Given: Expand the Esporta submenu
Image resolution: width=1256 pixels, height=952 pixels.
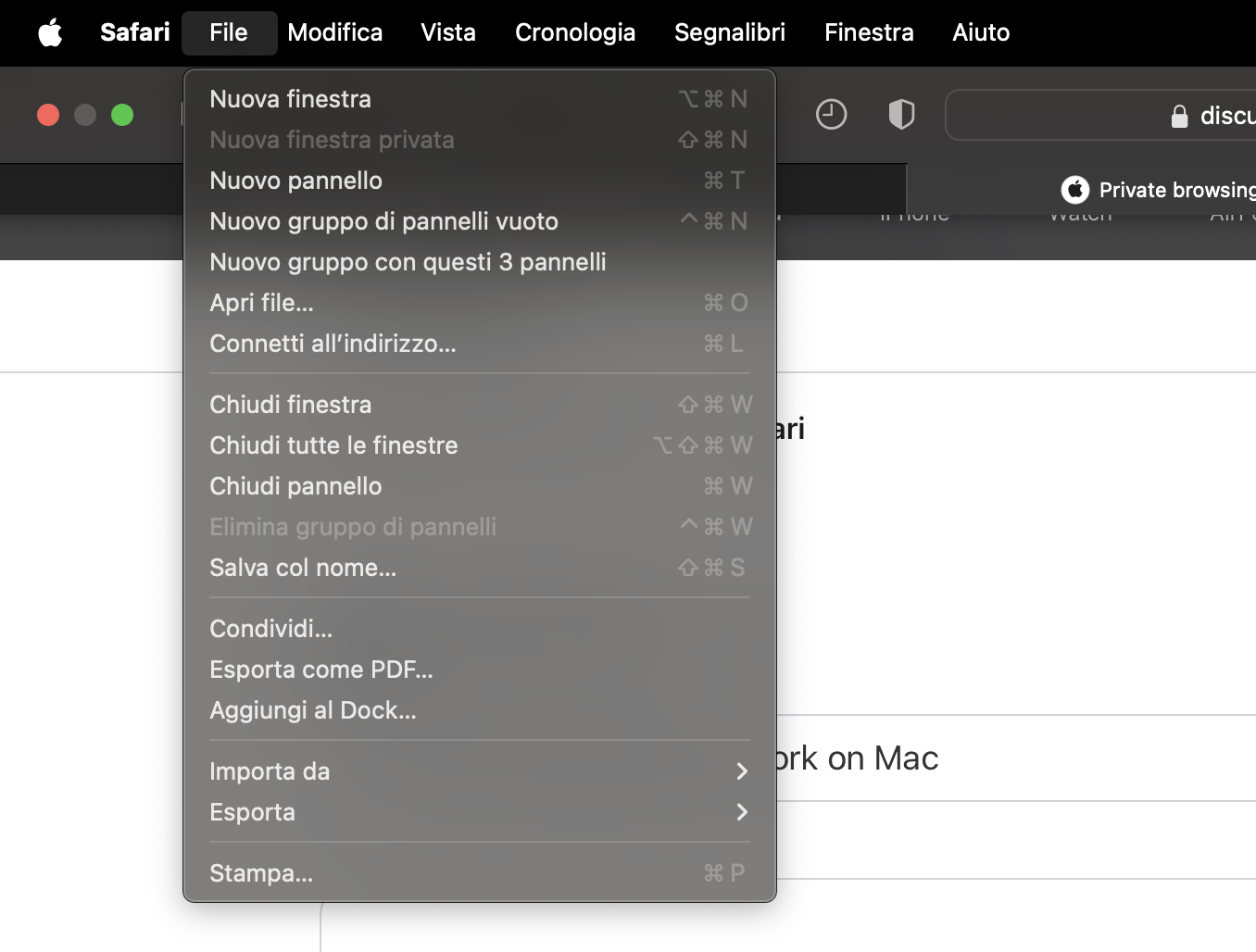Looking at the screenshot, I should (x=479, y=812).
